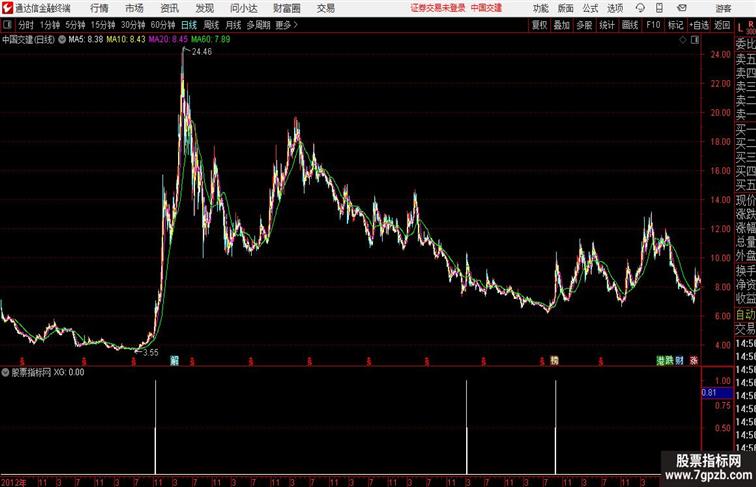Click the 3.55 low price label
This screenshot has height=487, width=756.
pyautogui.click(x=150, y=352)
